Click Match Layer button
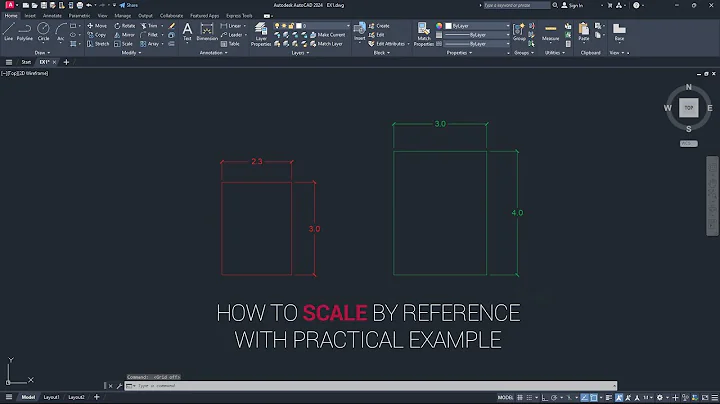Viewport: 720px width, 404px height. pos(326,44)
